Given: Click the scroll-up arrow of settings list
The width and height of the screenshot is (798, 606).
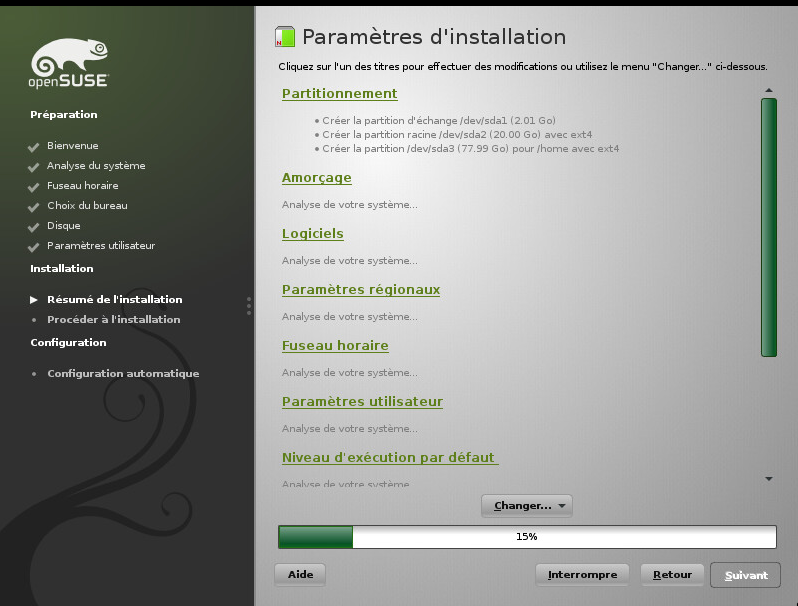Looking at the screenshot, I should (768, 90).
